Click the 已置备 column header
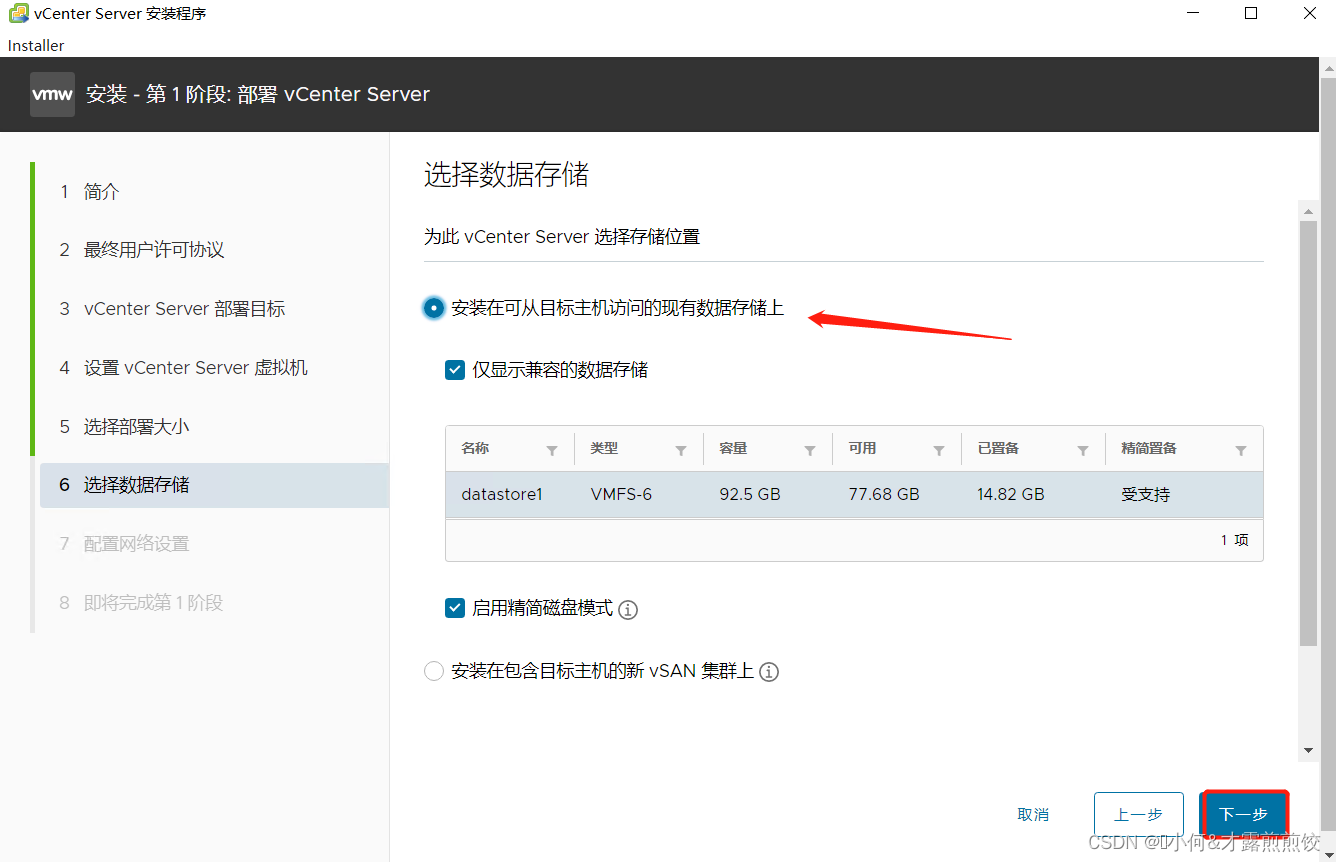This screenshot has width=1336, height=862. (x=998, y=448)
